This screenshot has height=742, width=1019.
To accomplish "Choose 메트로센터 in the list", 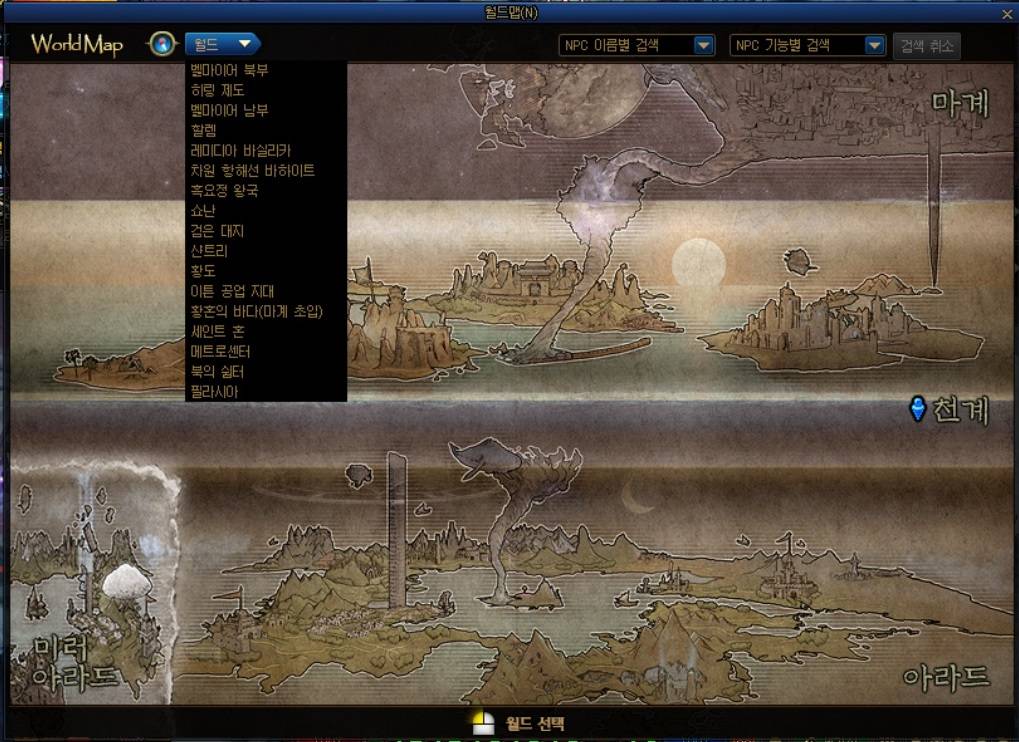I will [220, 352].
